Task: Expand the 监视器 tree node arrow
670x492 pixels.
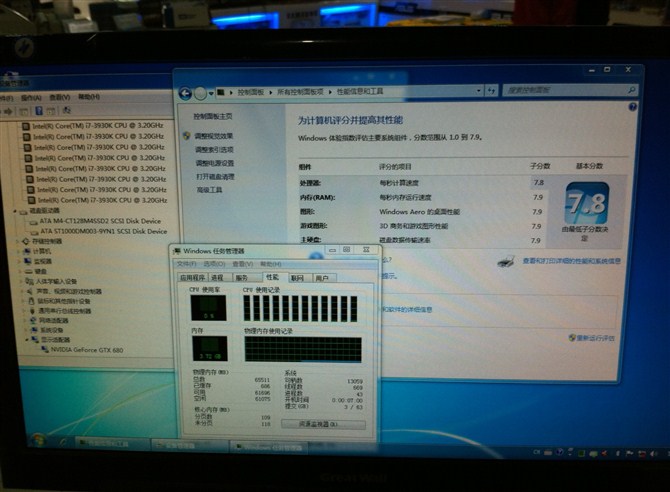Action: [20, 261]
